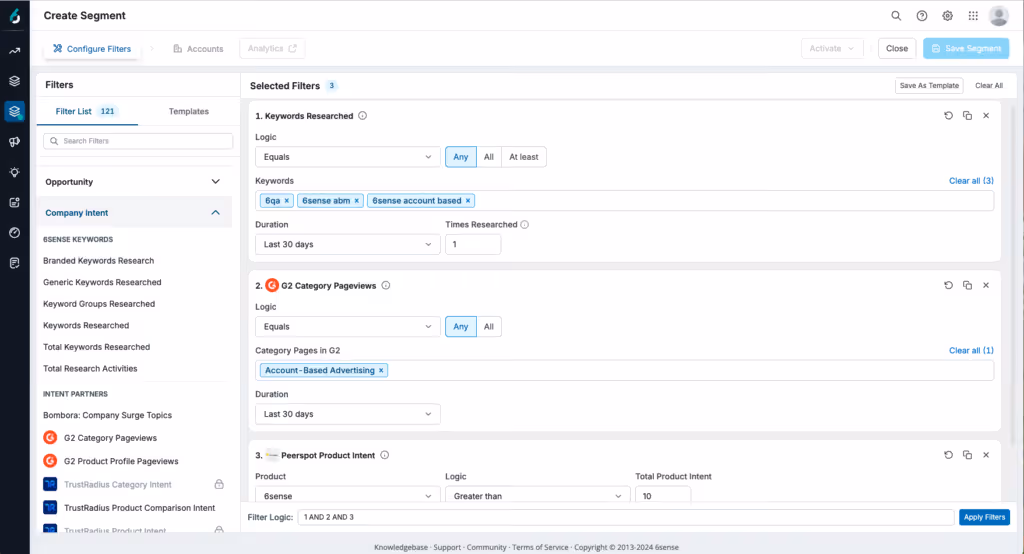Remove the Account-Based Advertising tag
This screenshot has height=554, width=1024.
click(381, 370)
